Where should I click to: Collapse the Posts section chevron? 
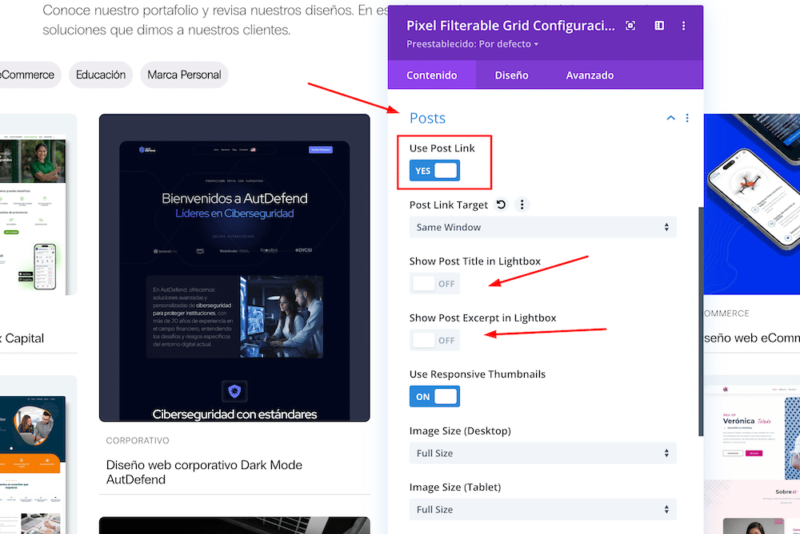tap(671, 118)
